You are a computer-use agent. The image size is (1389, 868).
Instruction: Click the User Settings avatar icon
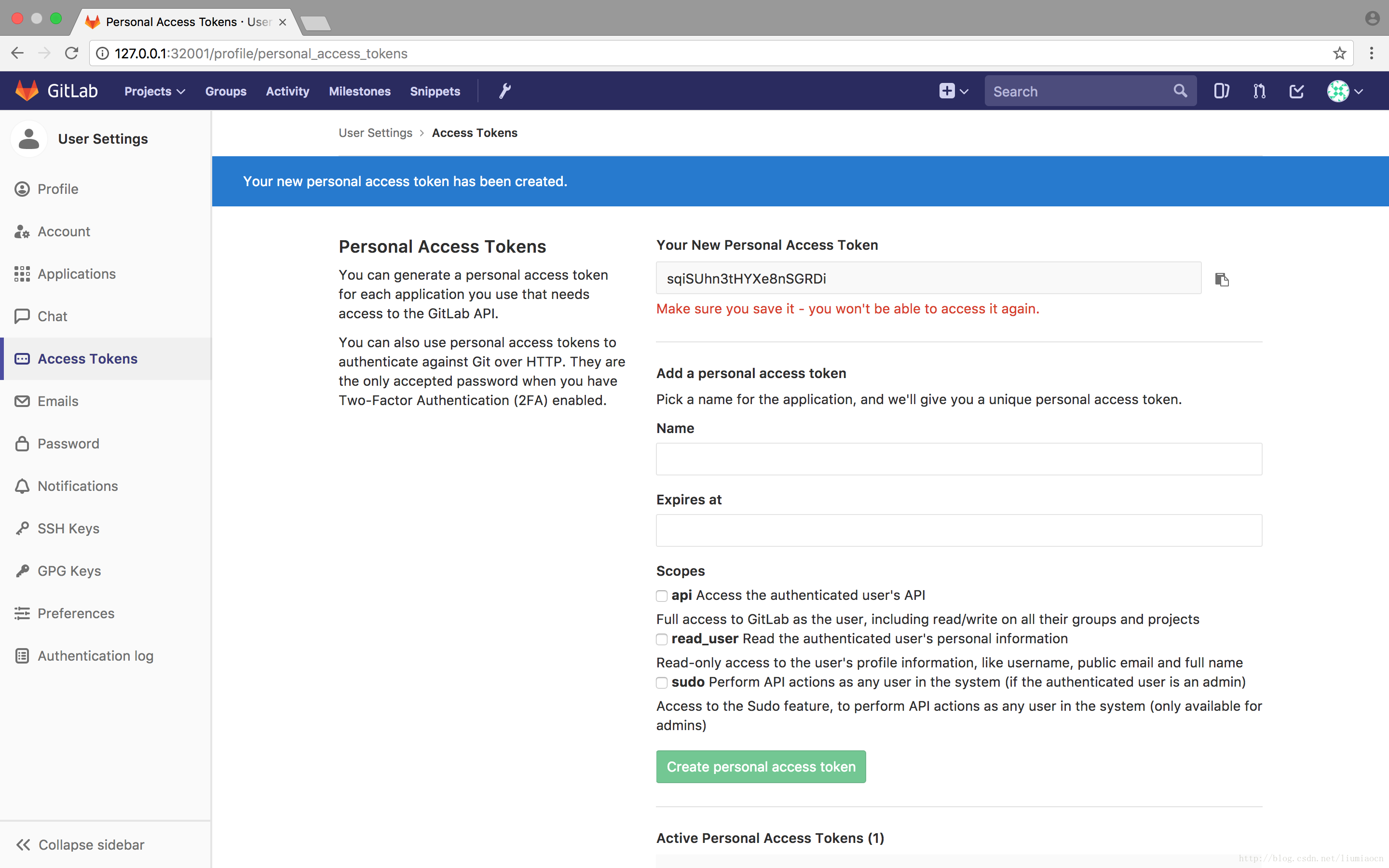(x=29, y=139)
